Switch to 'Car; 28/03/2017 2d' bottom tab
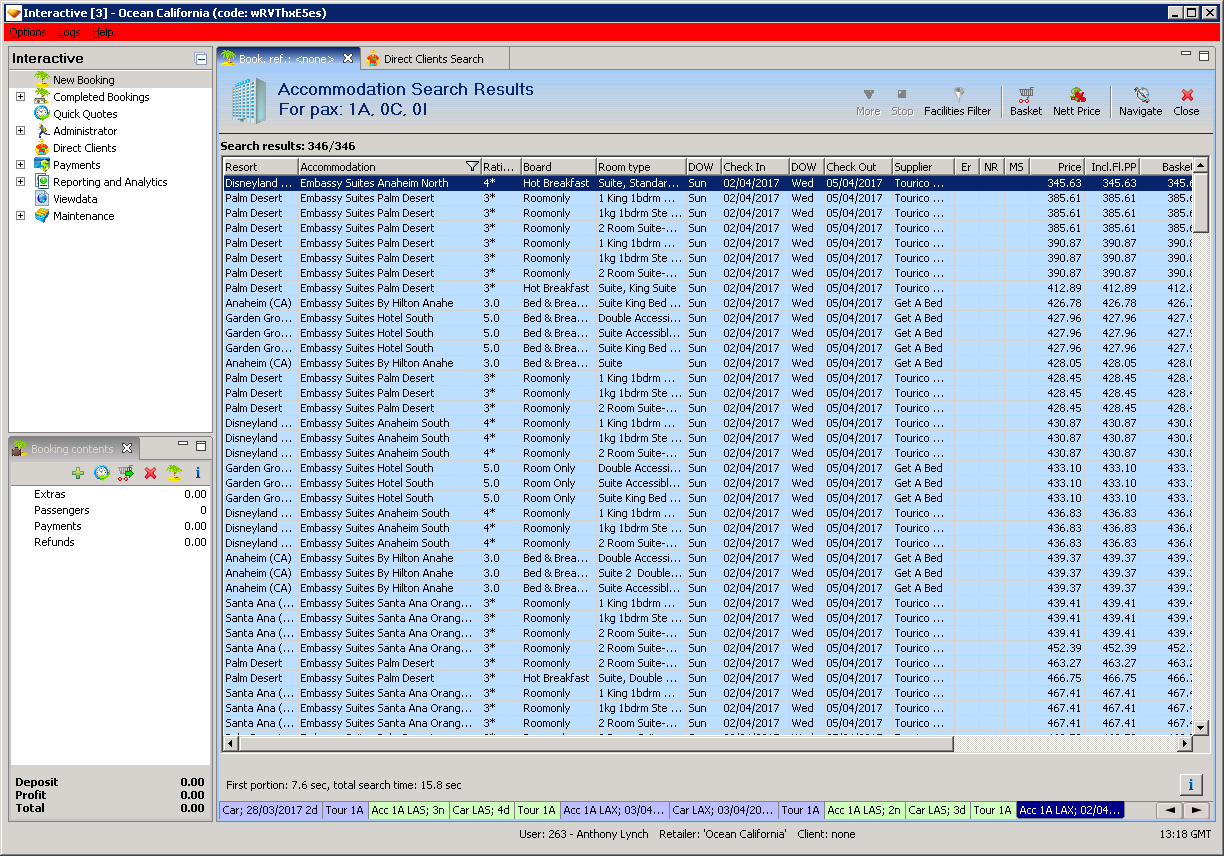The width and height of the screenshot is (1224, 856). pos(269,810)
